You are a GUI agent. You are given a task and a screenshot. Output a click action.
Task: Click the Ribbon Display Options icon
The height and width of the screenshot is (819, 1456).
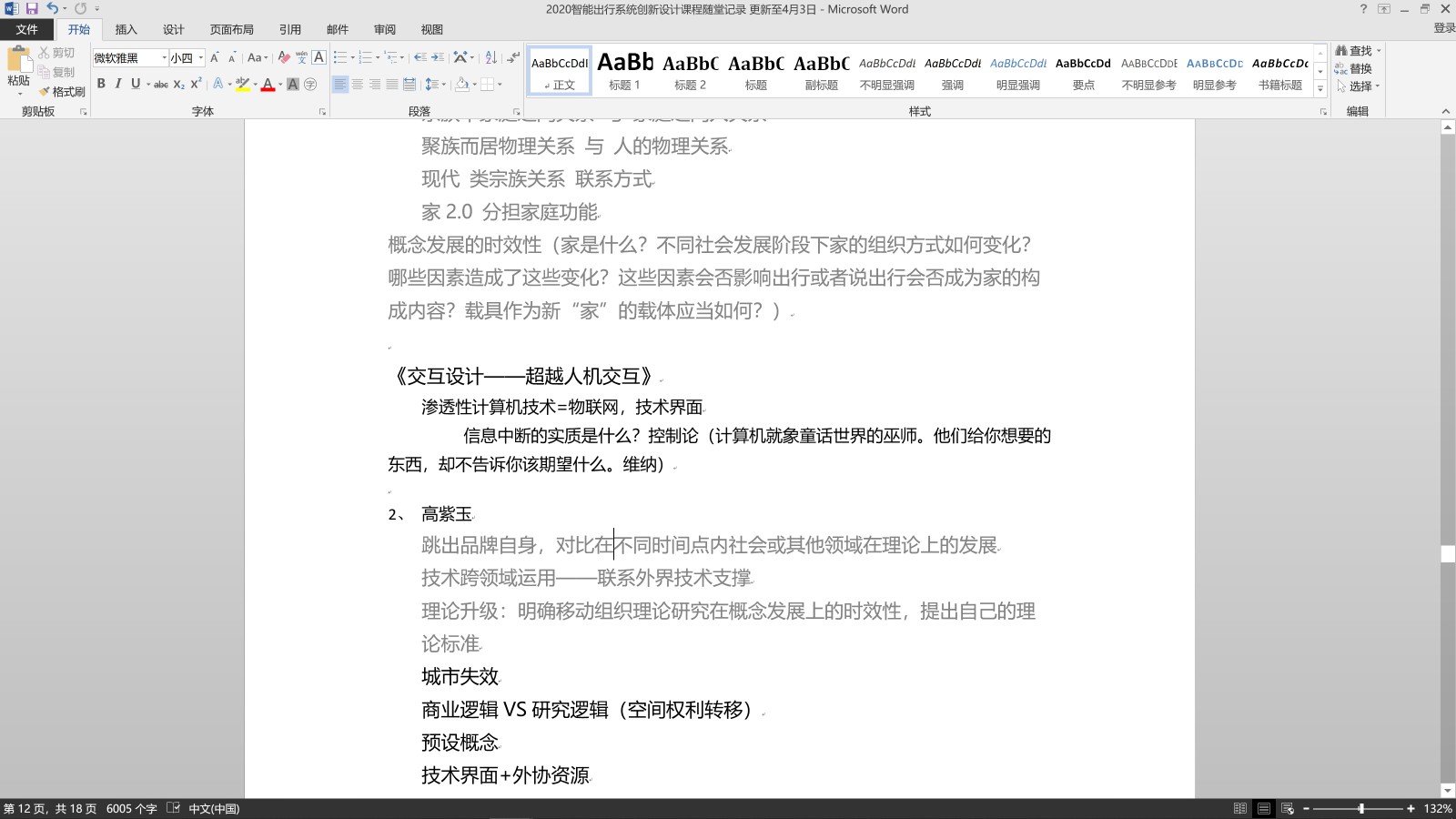pyautogui.click(x=1384, y=9)
